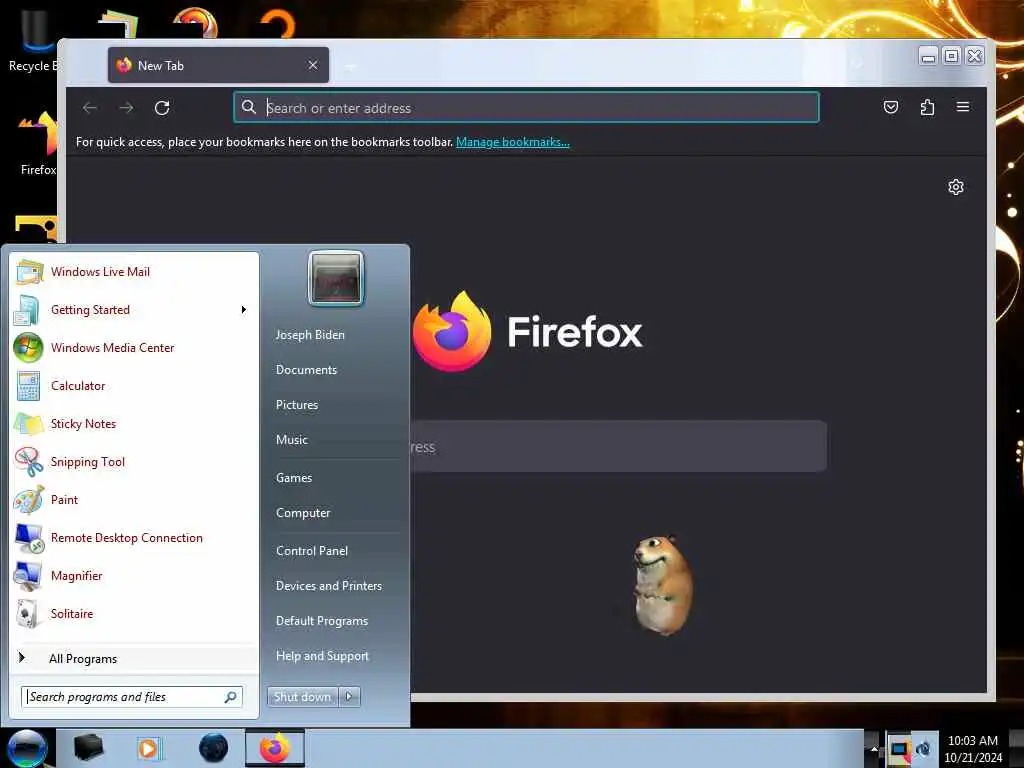Click the Start orb on the taskbar
1024x768 pixels.
(27, 748)
